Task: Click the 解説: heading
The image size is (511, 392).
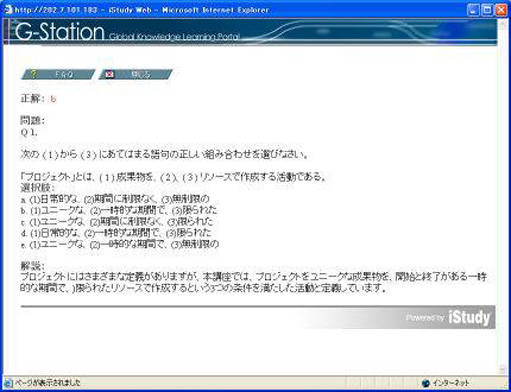Action: pyautogui.click(x=32, y=266)
